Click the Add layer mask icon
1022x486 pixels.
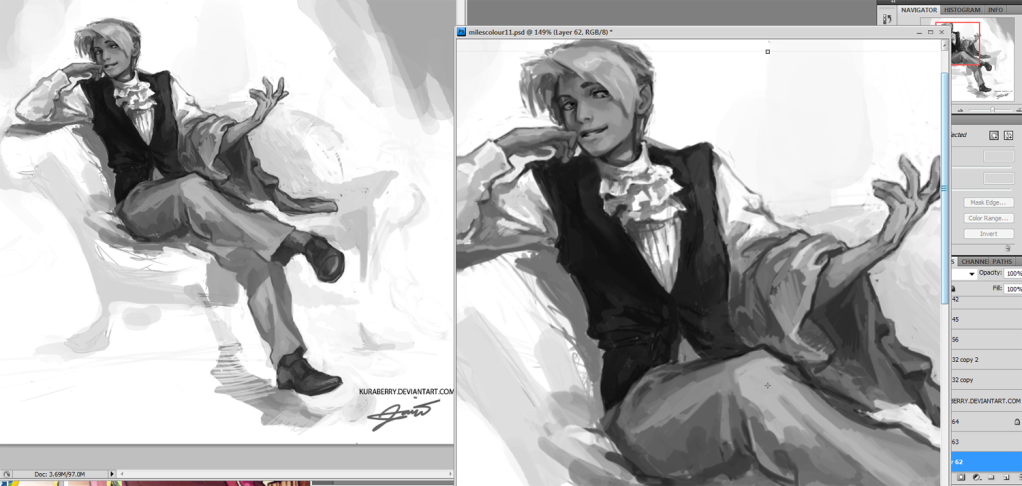click(x=961, y=478)
